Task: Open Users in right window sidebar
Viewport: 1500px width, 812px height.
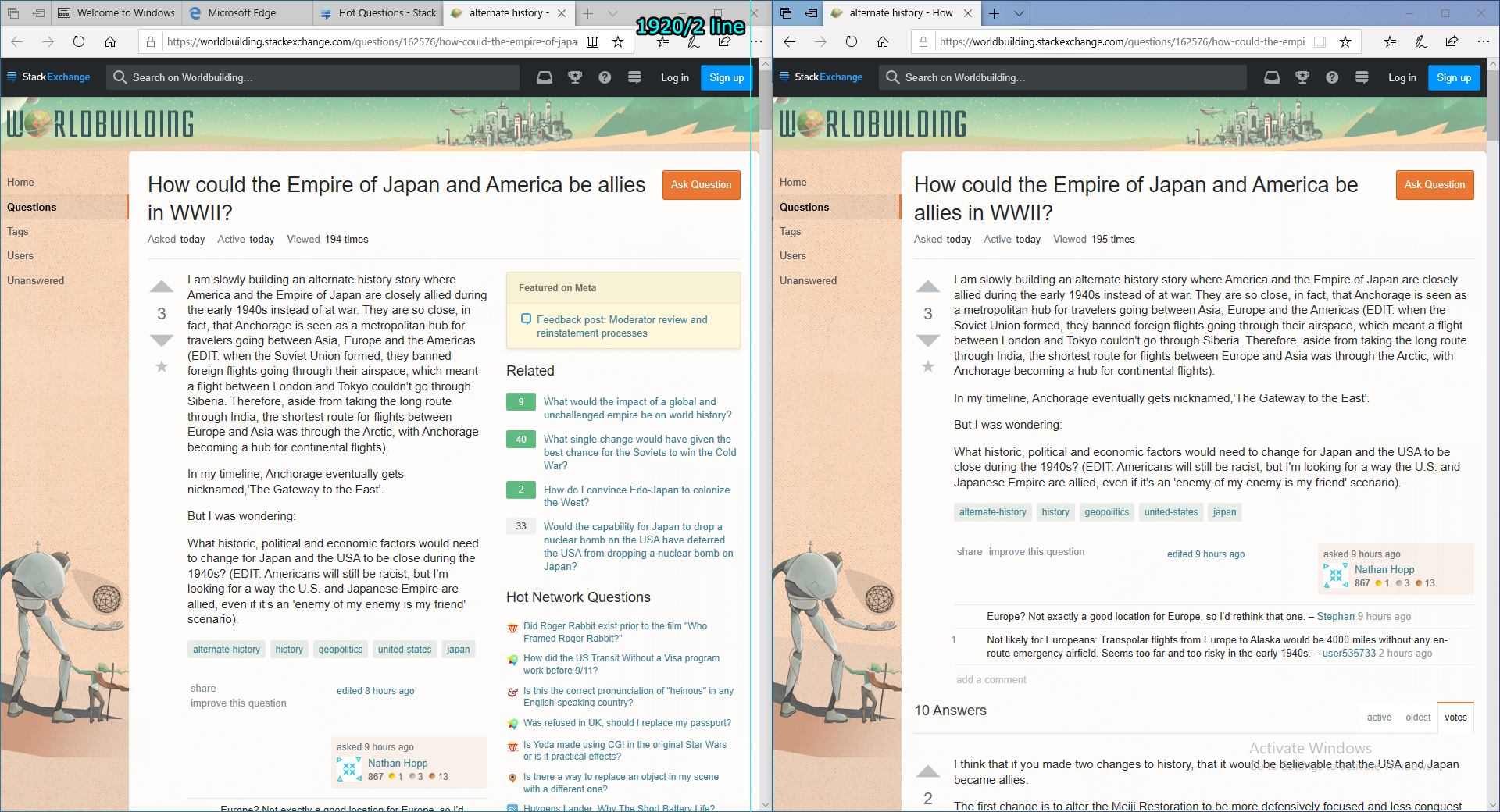Action: [x=793, y=255]
